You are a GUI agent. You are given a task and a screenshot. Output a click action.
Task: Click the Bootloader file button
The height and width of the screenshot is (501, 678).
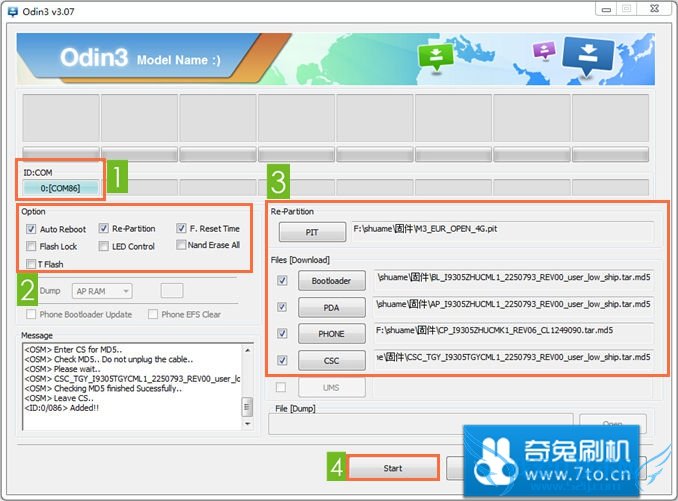tap(332, 281)
